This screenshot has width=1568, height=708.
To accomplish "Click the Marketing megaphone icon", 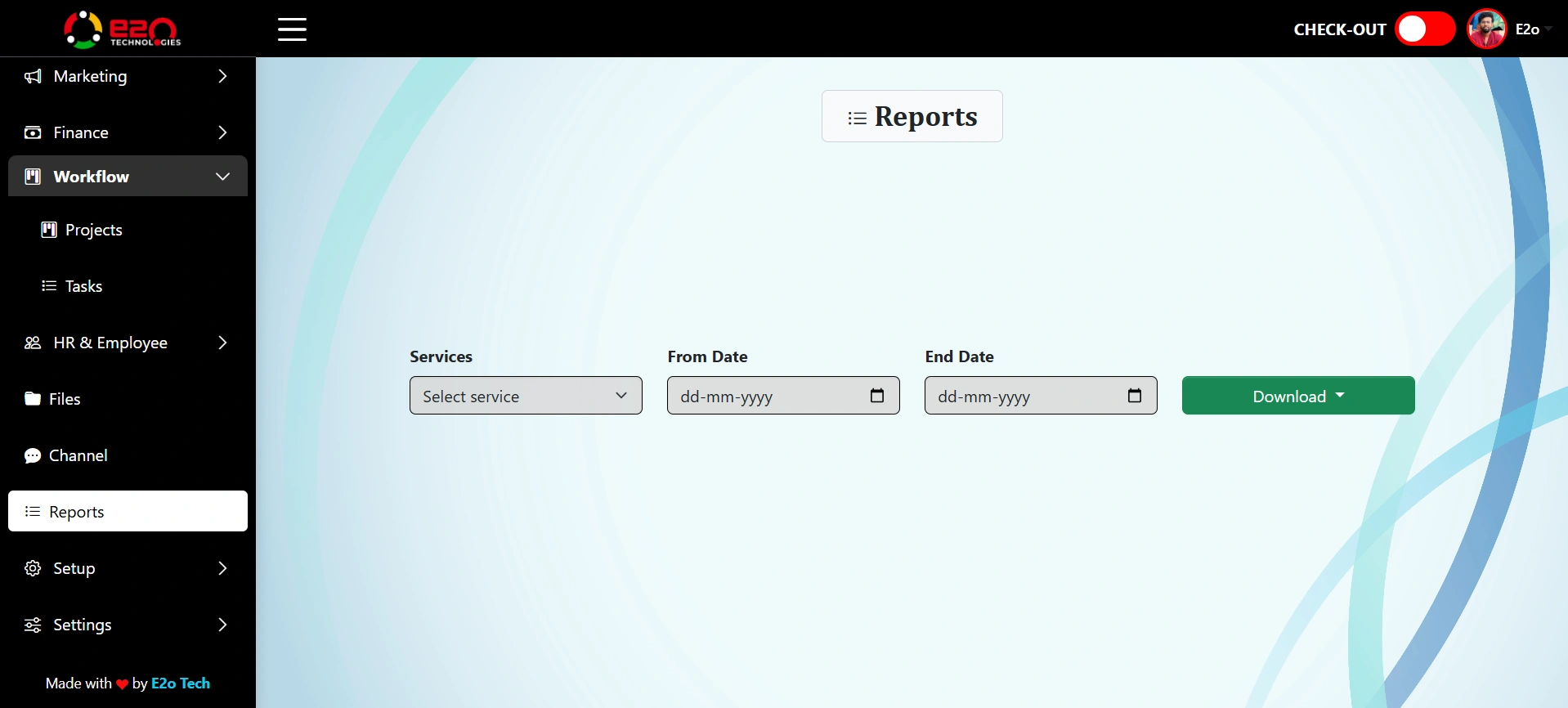I will (x=33, y=77).
